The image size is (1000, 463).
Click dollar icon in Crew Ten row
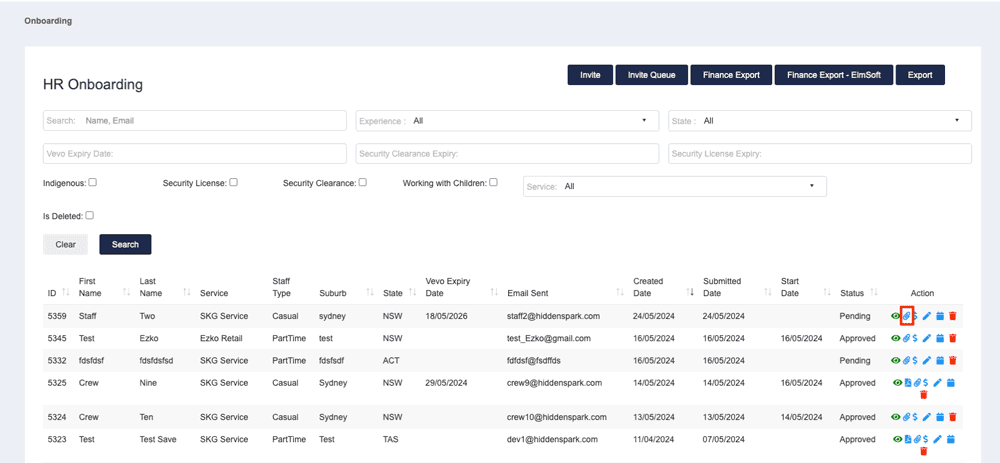[915, 417]
